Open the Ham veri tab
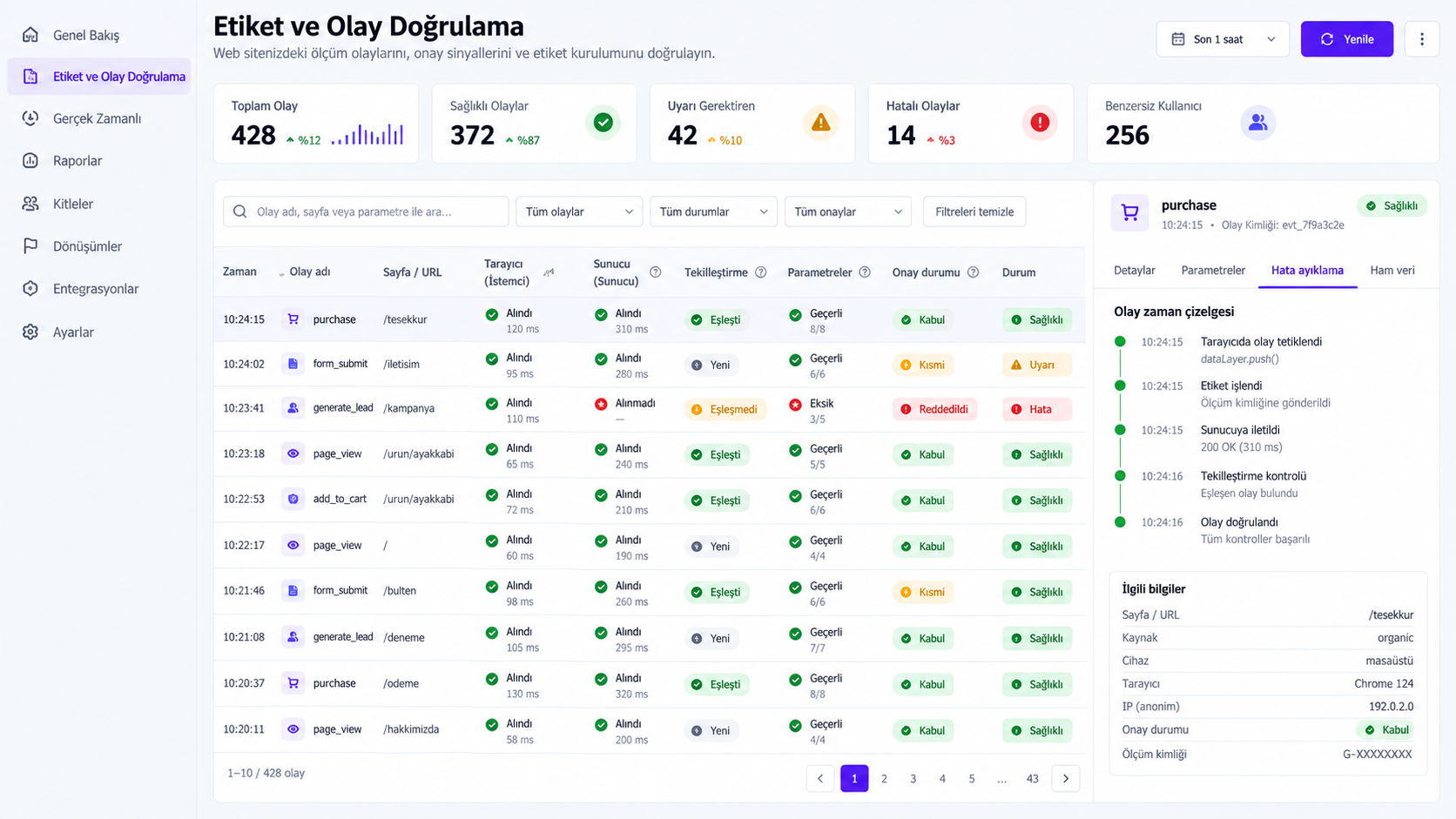This screenshot has height=819, width=1456. click(1392, 271)
